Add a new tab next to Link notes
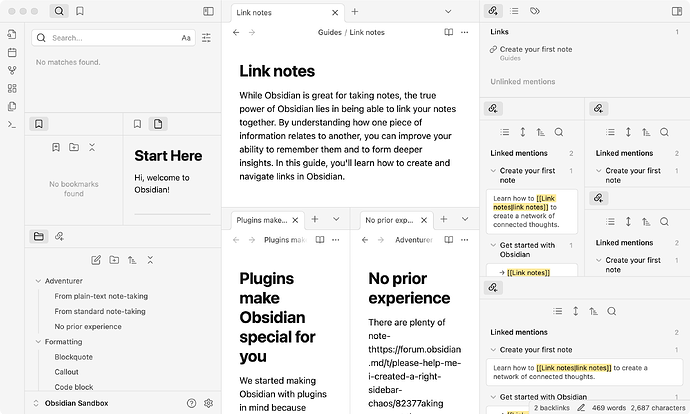Screen dimensions: 690x414 point(355,12)
